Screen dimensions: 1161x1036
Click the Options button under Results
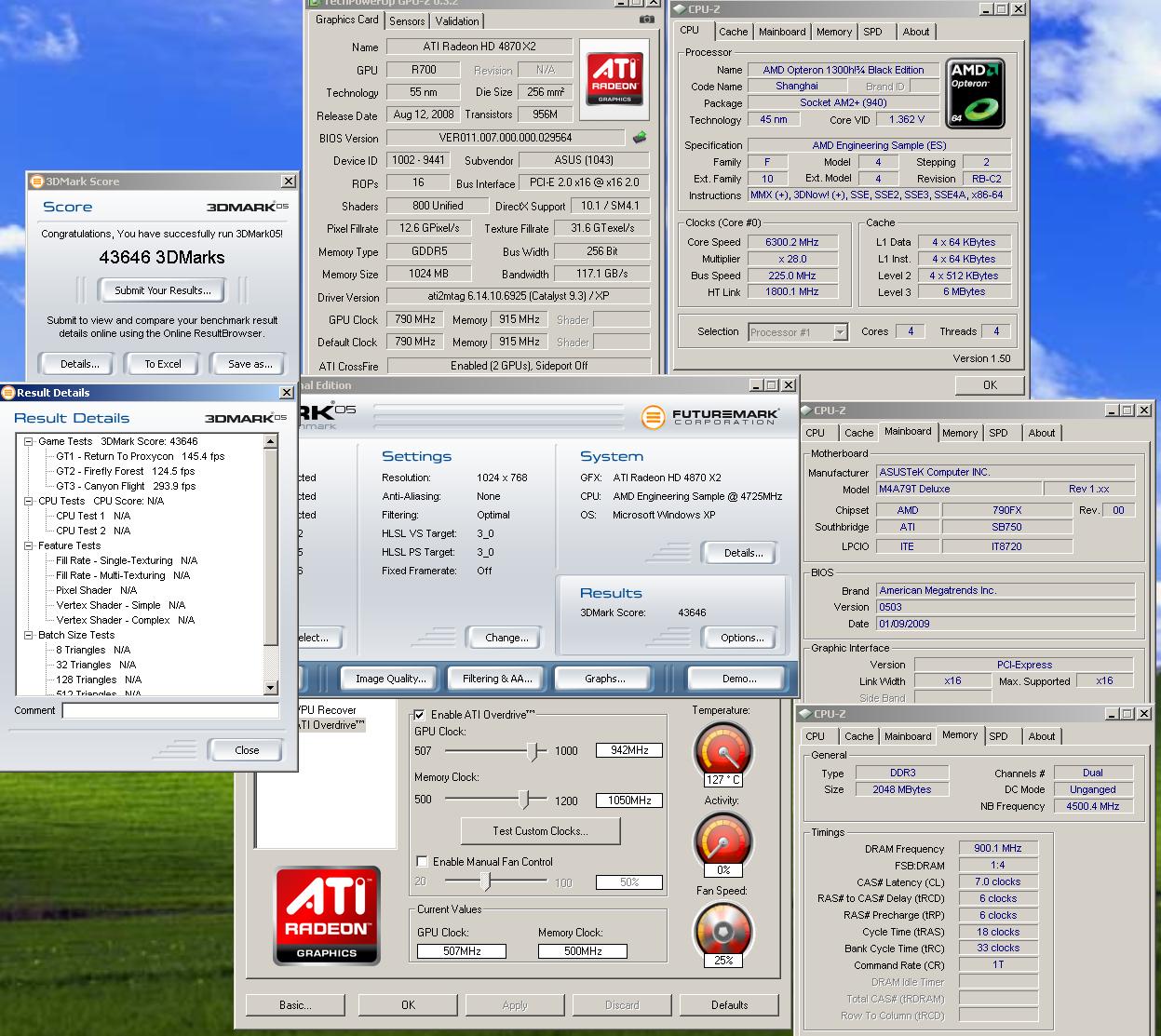(x=742, y=638)
